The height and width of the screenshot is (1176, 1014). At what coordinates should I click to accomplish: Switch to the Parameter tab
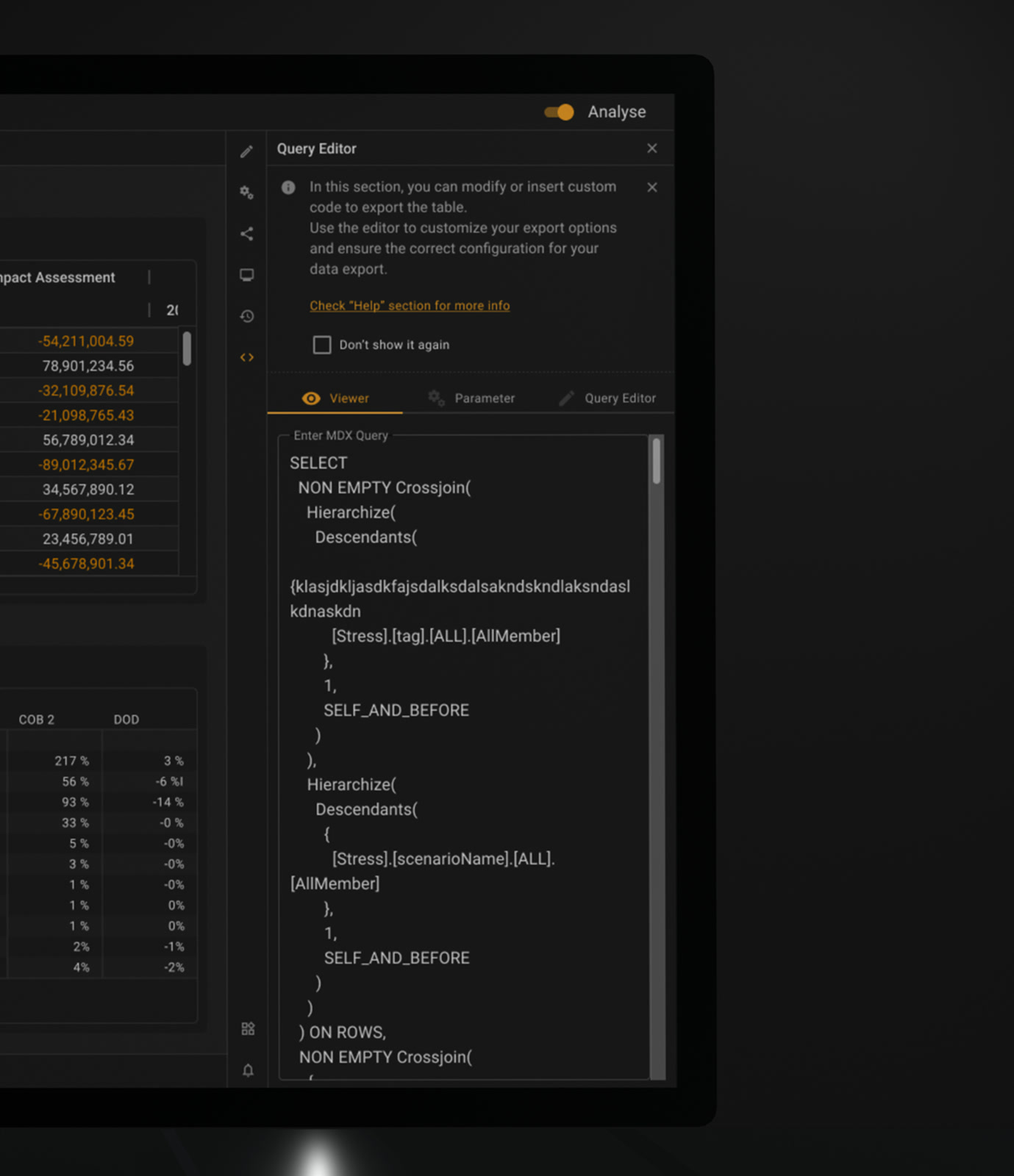(x=471, y=398)
